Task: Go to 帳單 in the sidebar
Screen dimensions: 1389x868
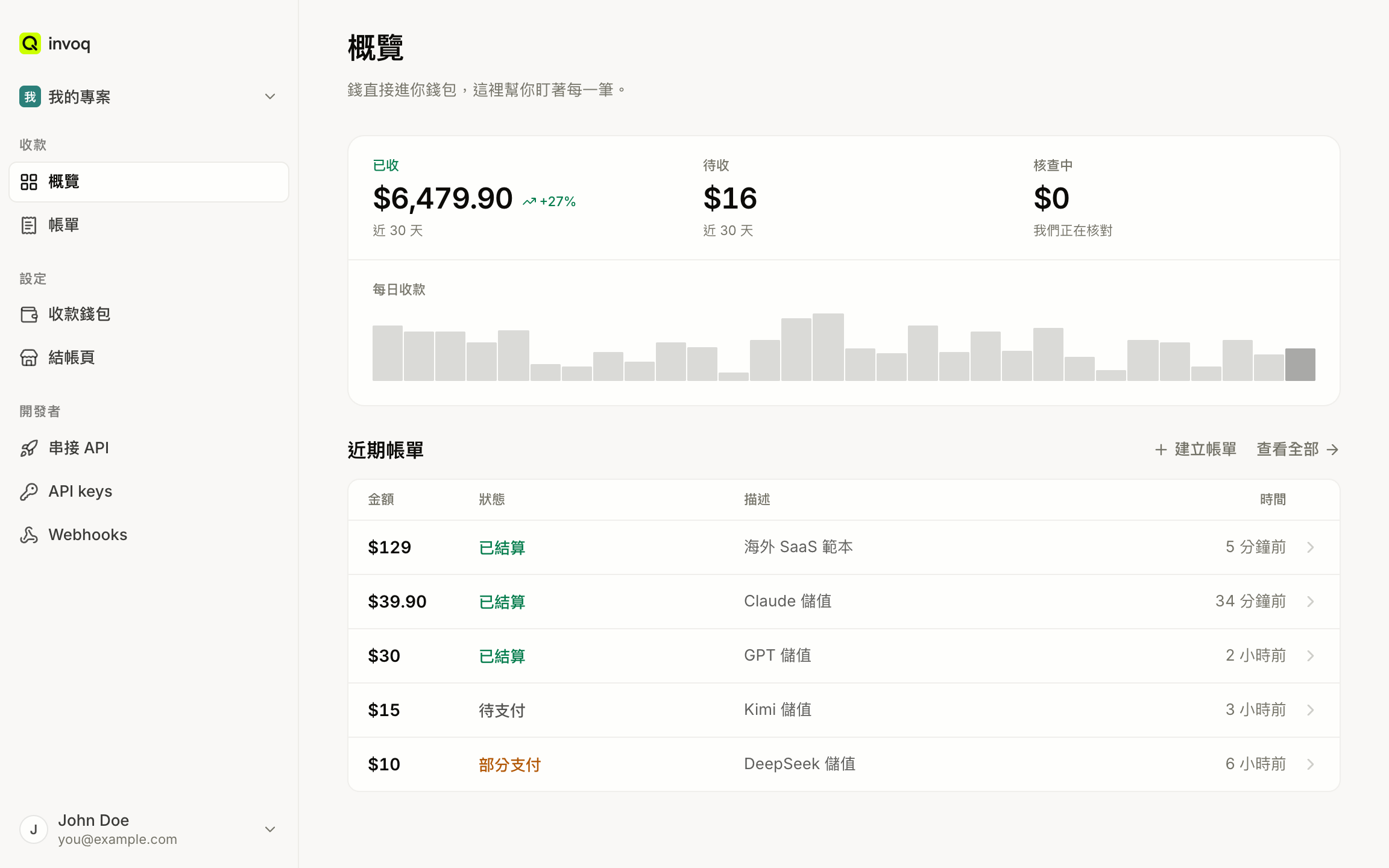Action: (149, 225)
